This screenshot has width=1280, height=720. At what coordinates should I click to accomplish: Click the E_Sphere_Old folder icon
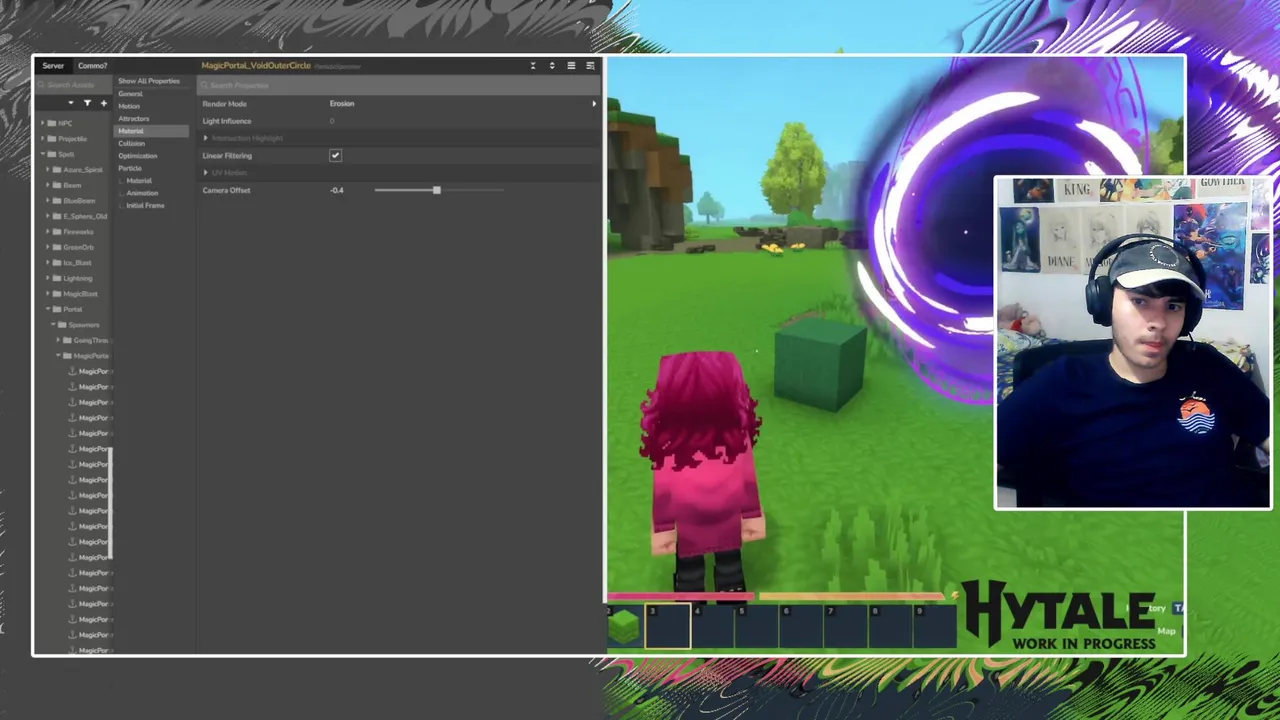tap(57, 216)
